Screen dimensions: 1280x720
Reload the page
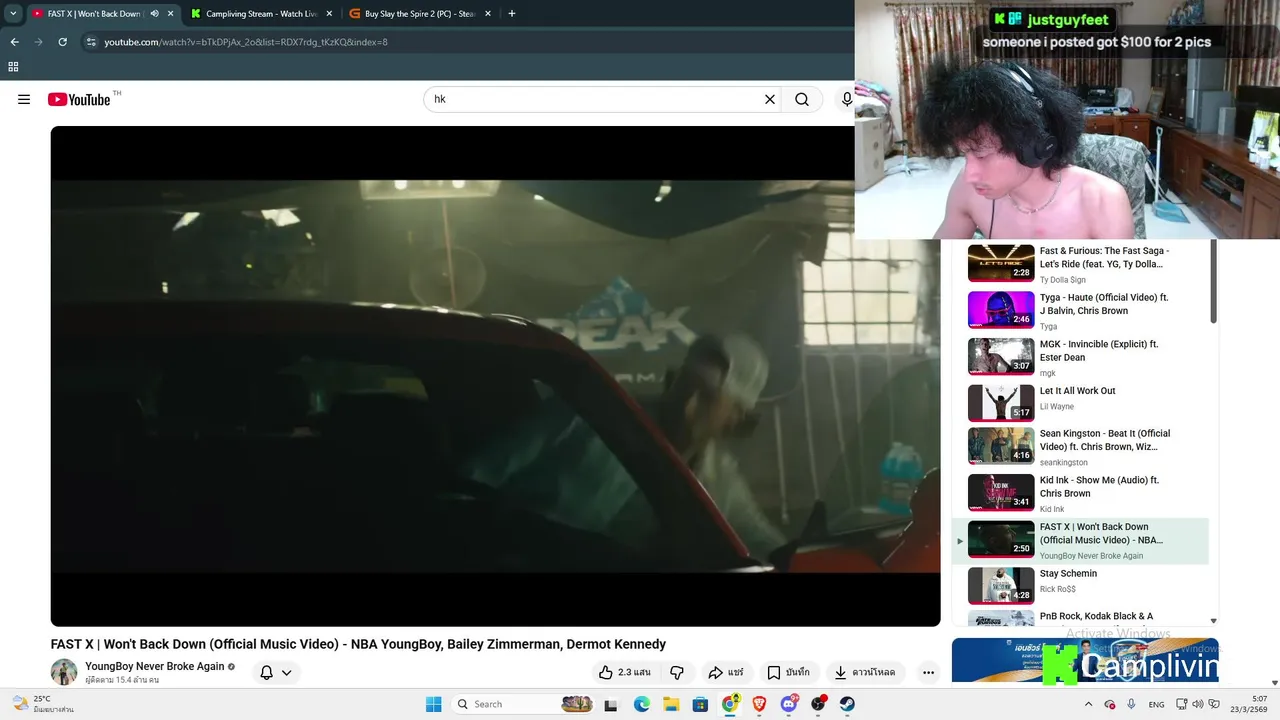[62, 42]
